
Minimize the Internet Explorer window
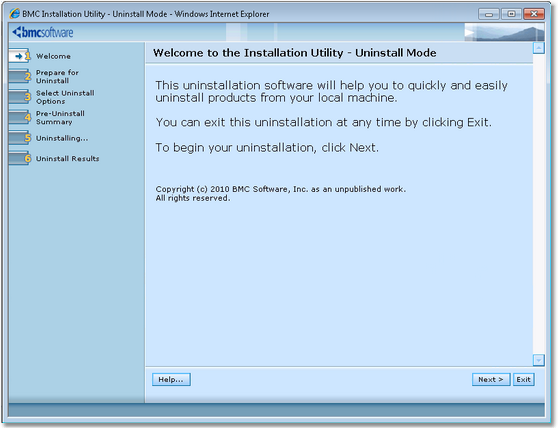pyautogui.click(x=489, y=14)
